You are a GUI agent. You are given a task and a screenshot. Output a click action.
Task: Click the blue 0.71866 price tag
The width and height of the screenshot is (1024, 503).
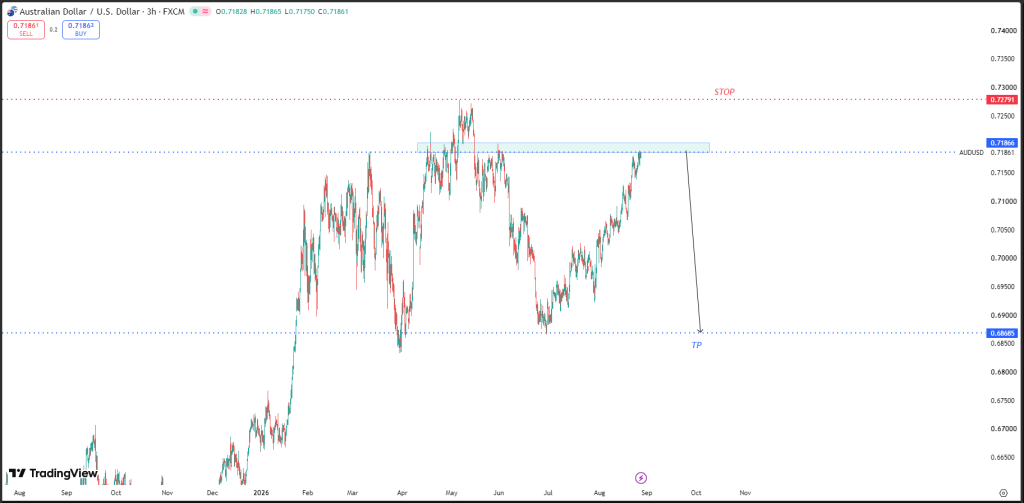pyautogui.click(x=1002, y=142)
